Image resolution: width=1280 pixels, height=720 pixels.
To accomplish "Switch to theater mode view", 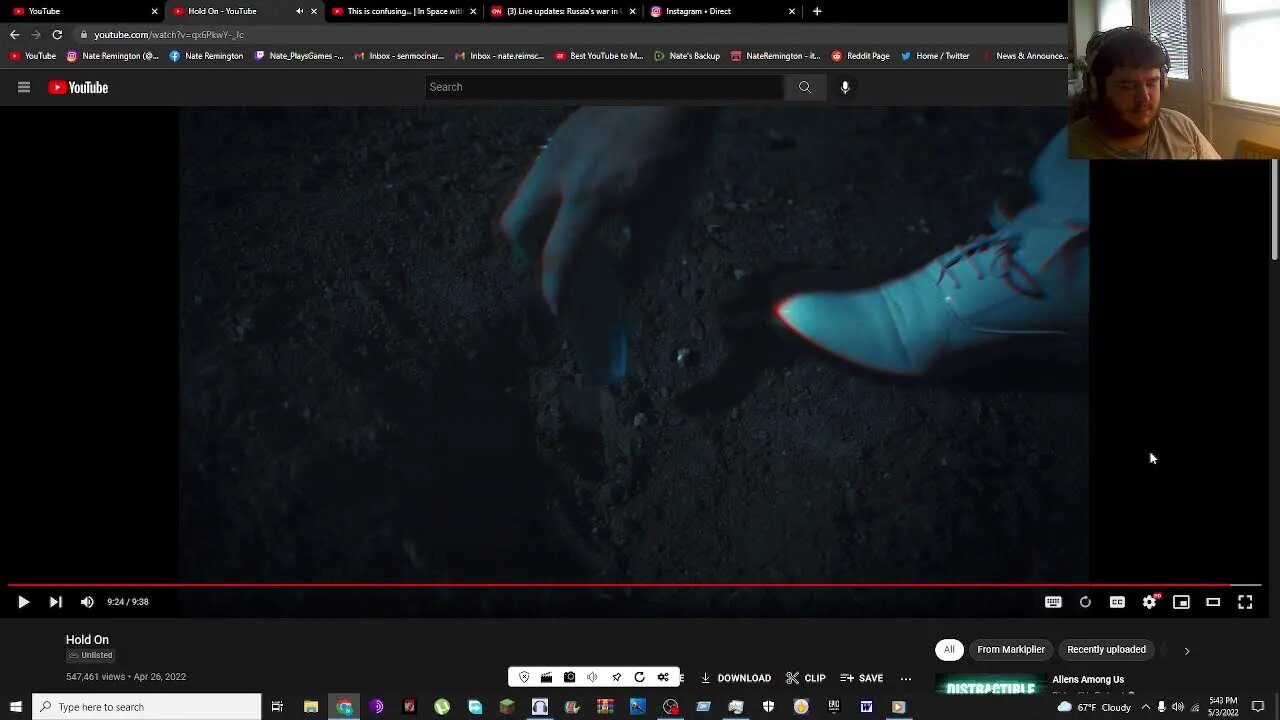I will [1213, 602].
